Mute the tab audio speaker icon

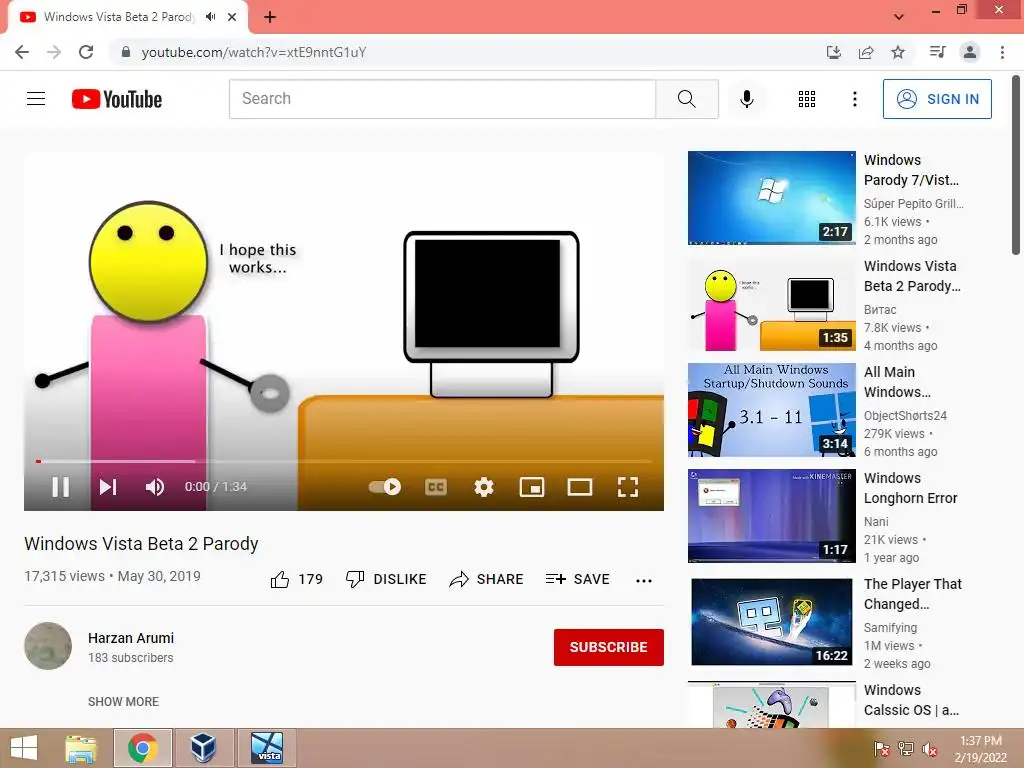tap(210, 17)
